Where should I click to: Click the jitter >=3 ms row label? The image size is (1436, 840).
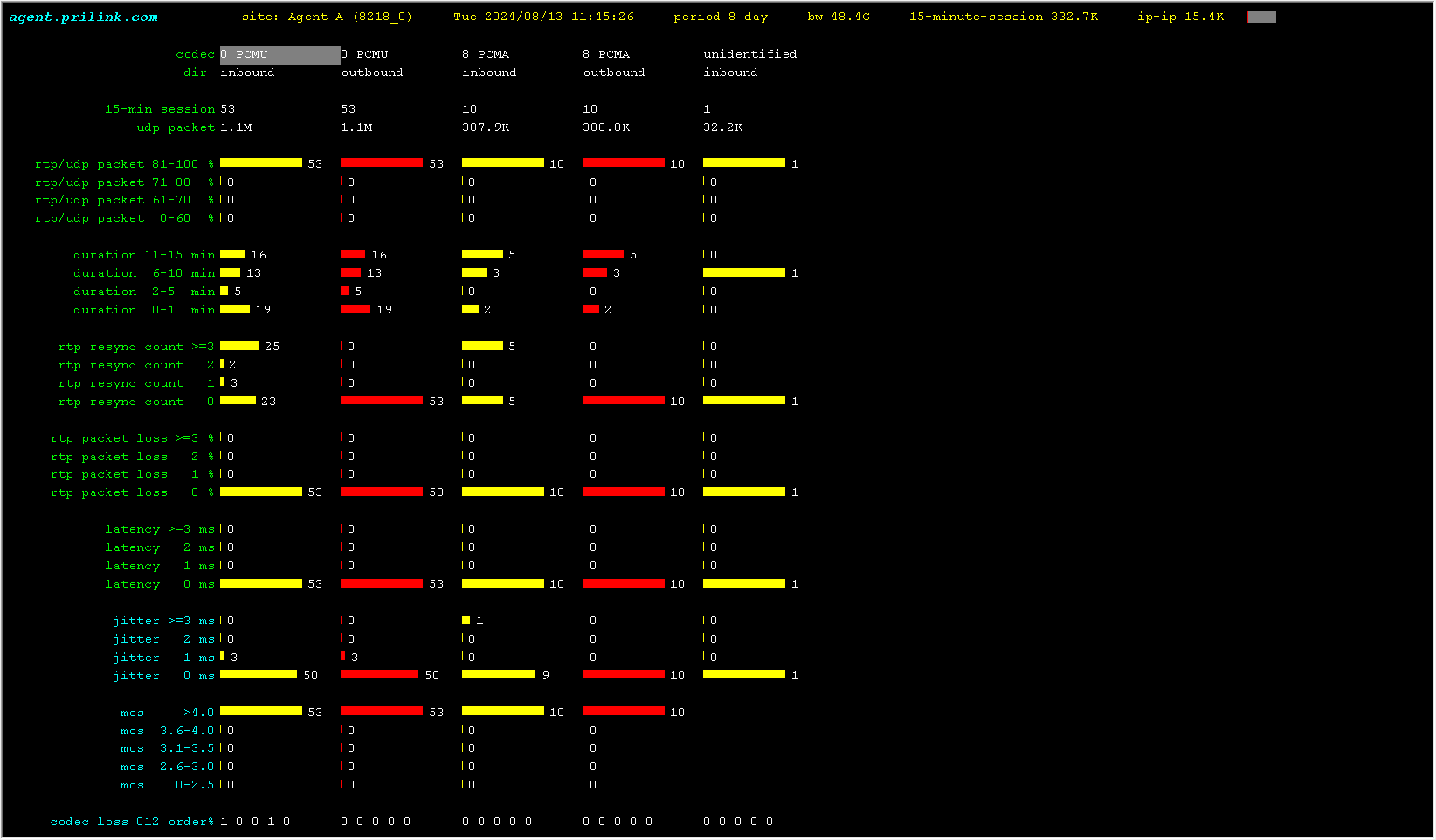163,621
